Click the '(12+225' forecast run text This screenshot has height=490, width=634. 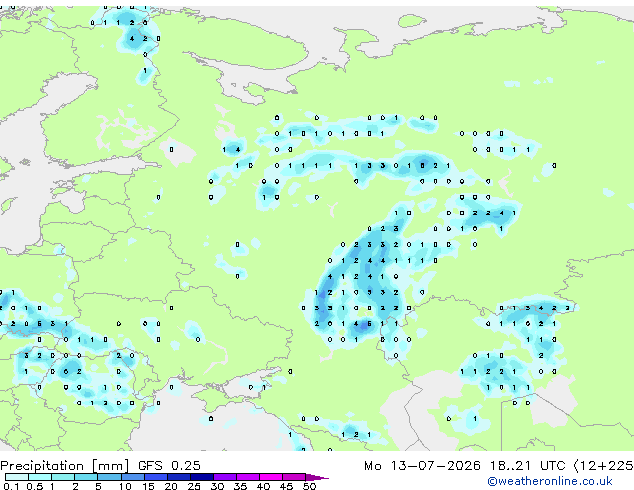pyautogui.click(x=604, y=466)
